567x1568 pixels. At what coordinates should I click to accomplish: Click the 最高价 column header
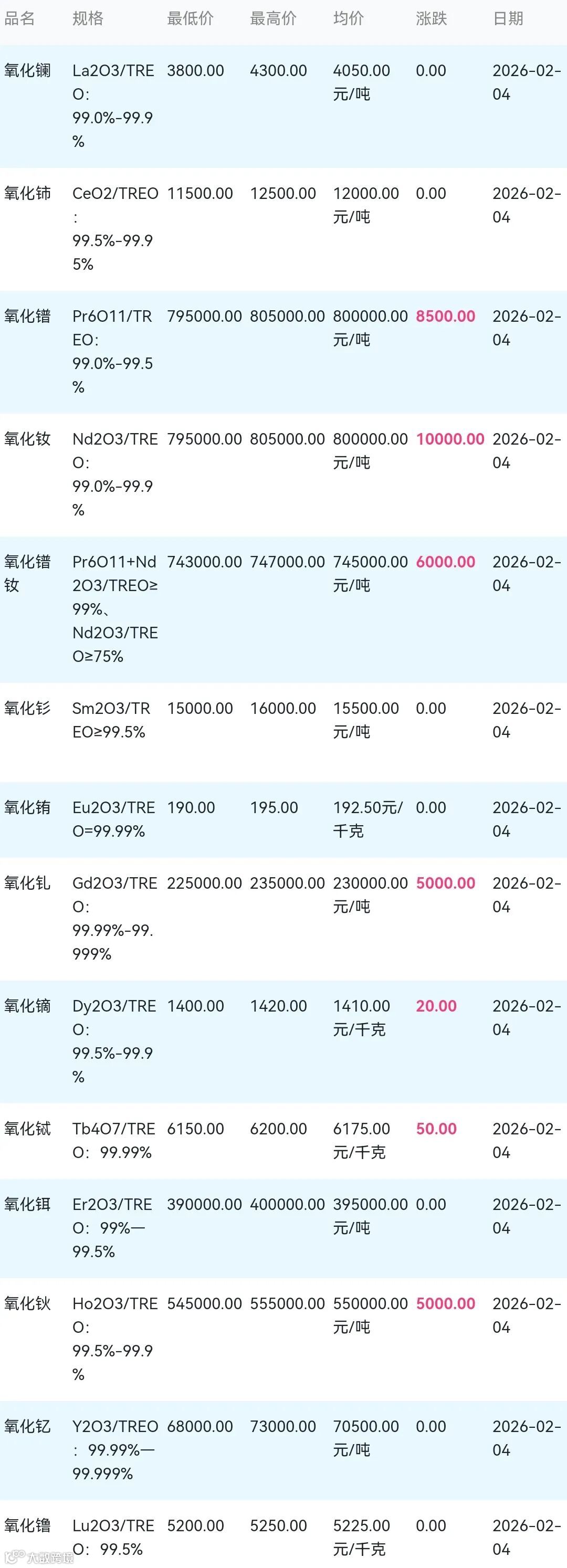[274, 18]
